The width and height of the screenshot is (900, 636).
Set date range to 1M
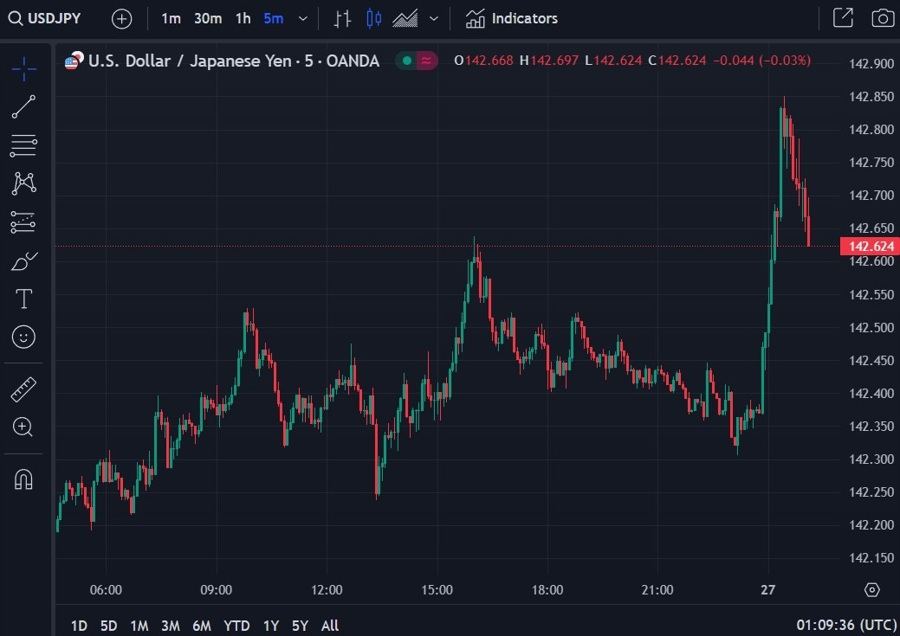(139, 626)
